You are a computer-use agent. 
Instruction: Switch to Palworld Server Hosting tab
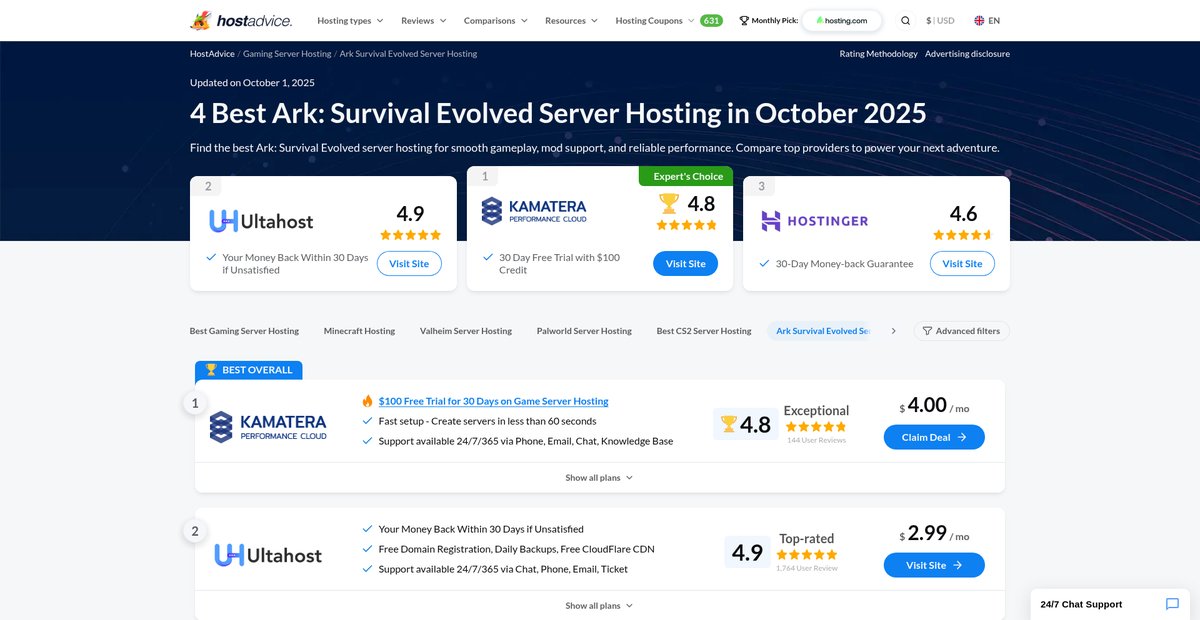click(584, 331)
